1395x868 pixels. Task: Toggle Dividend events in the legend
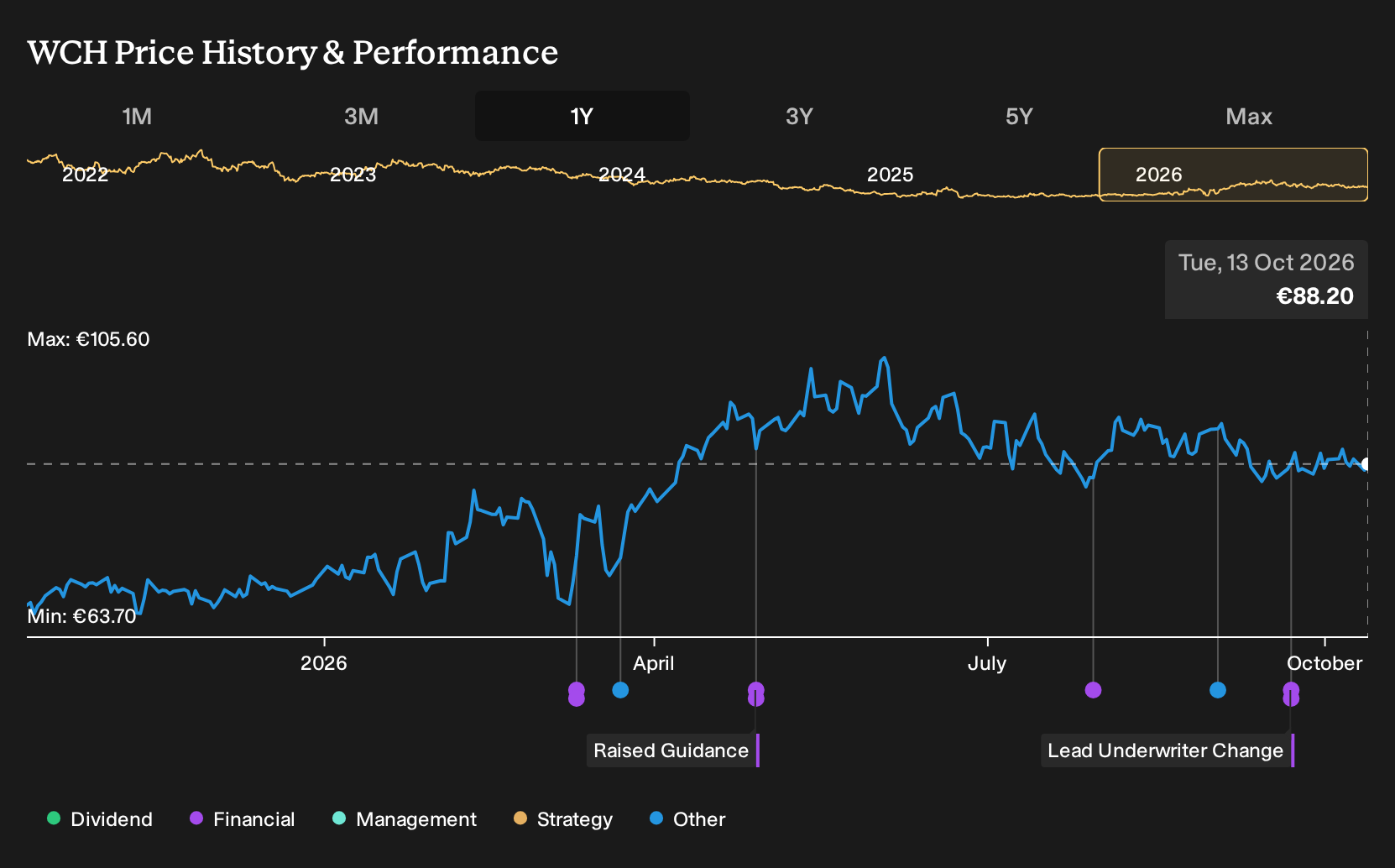point(100,819)
